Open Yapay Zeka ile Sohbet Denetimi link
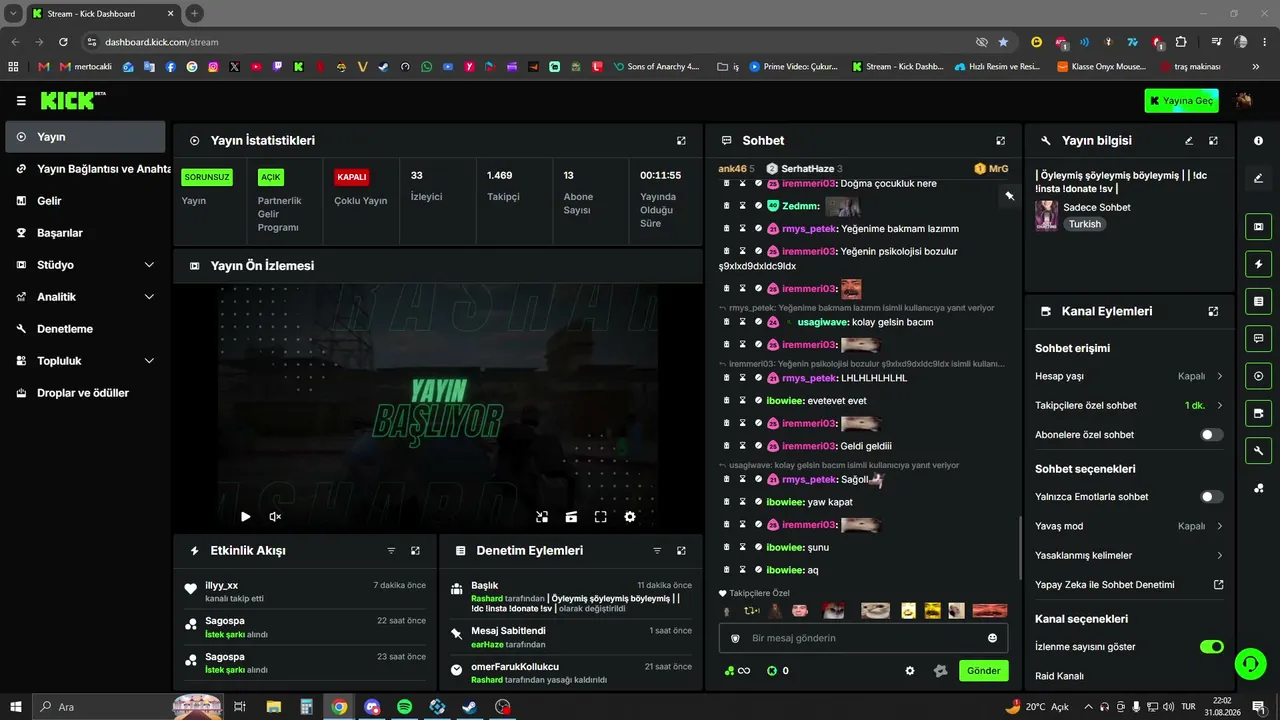The width and height of the screenshot is (1280, 720). (x=1130, y=585)
